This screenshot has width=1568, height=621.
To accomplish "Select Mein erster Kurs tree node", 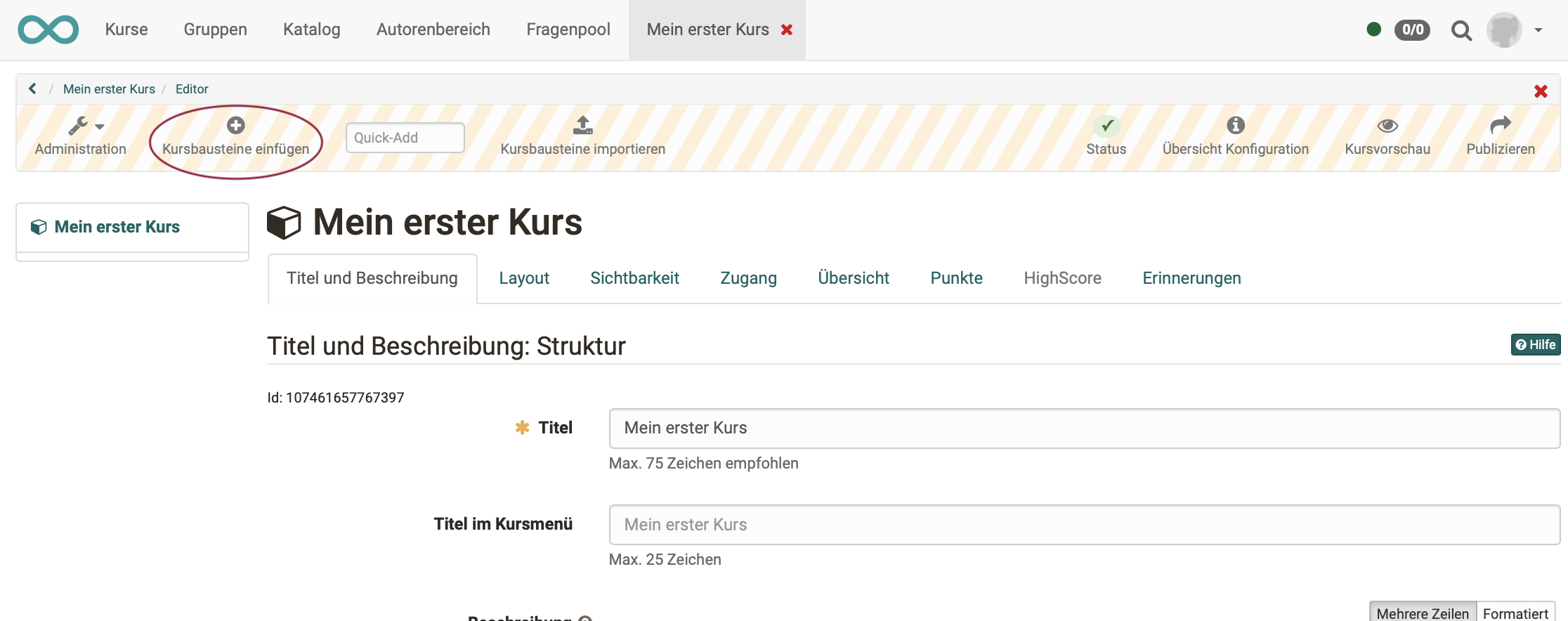I will tap(117, 227).
